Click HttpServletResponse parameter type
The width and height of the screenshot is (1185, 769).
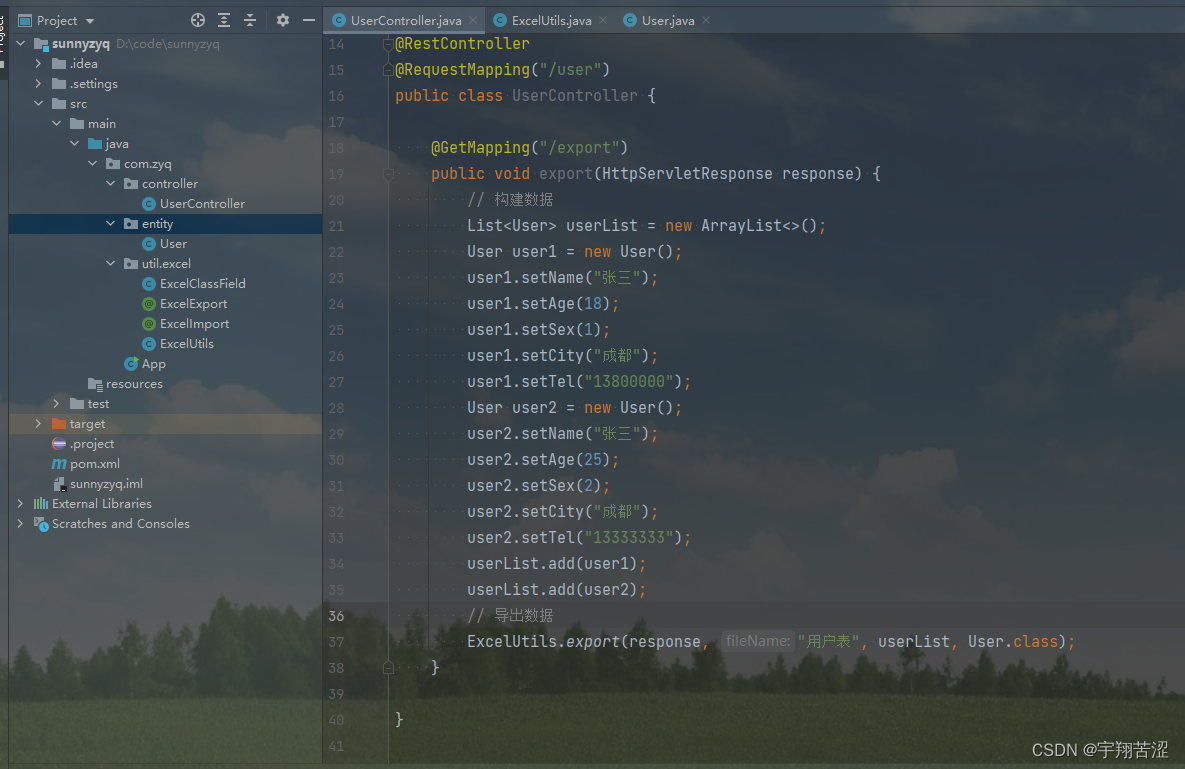coord(687,174)
